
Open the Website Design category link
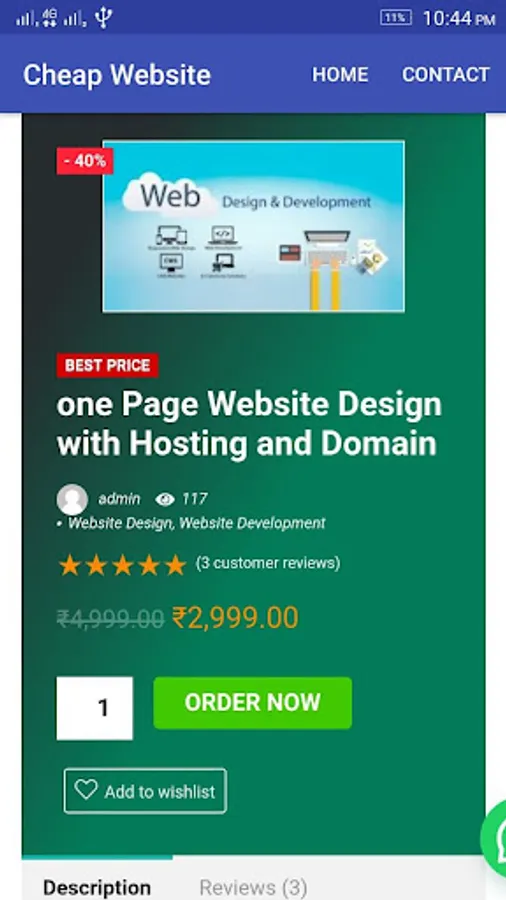coord(120,523)
